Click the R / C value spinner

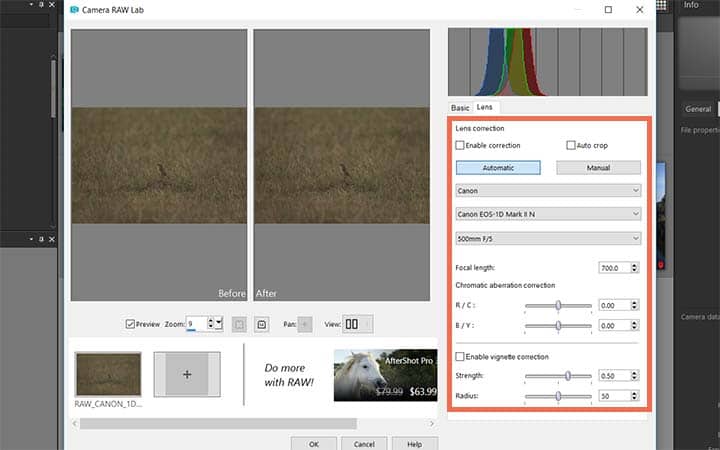click(635, 305)
